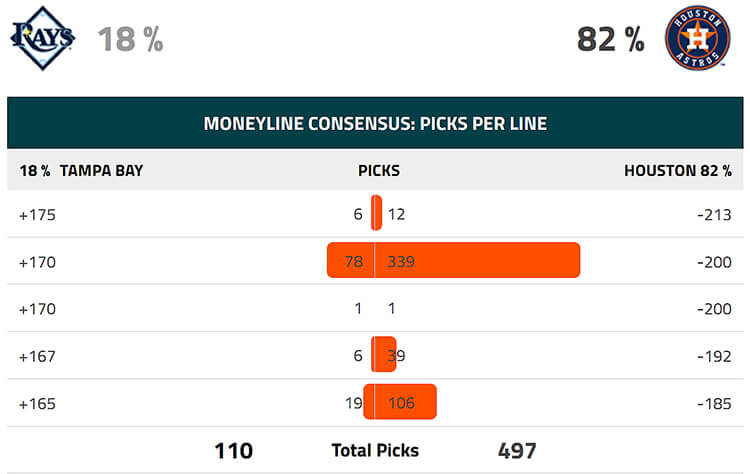Screen dimensions: 750x474
Task: Click the small orange bar in +175 row
Action: tap(376, 213)
